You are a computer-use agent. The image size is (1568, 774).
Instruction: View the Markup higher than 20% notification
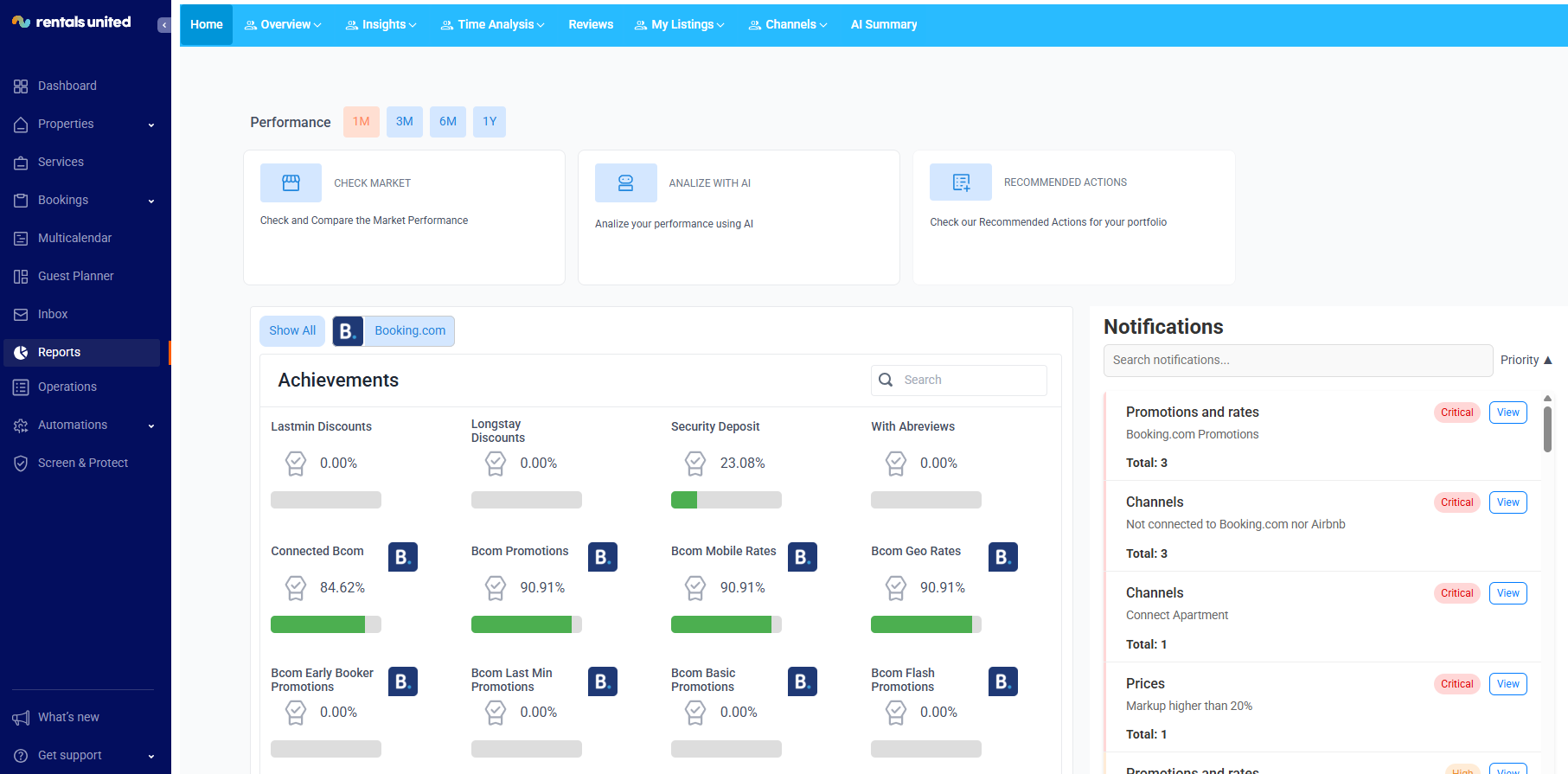pos(1508,684)
